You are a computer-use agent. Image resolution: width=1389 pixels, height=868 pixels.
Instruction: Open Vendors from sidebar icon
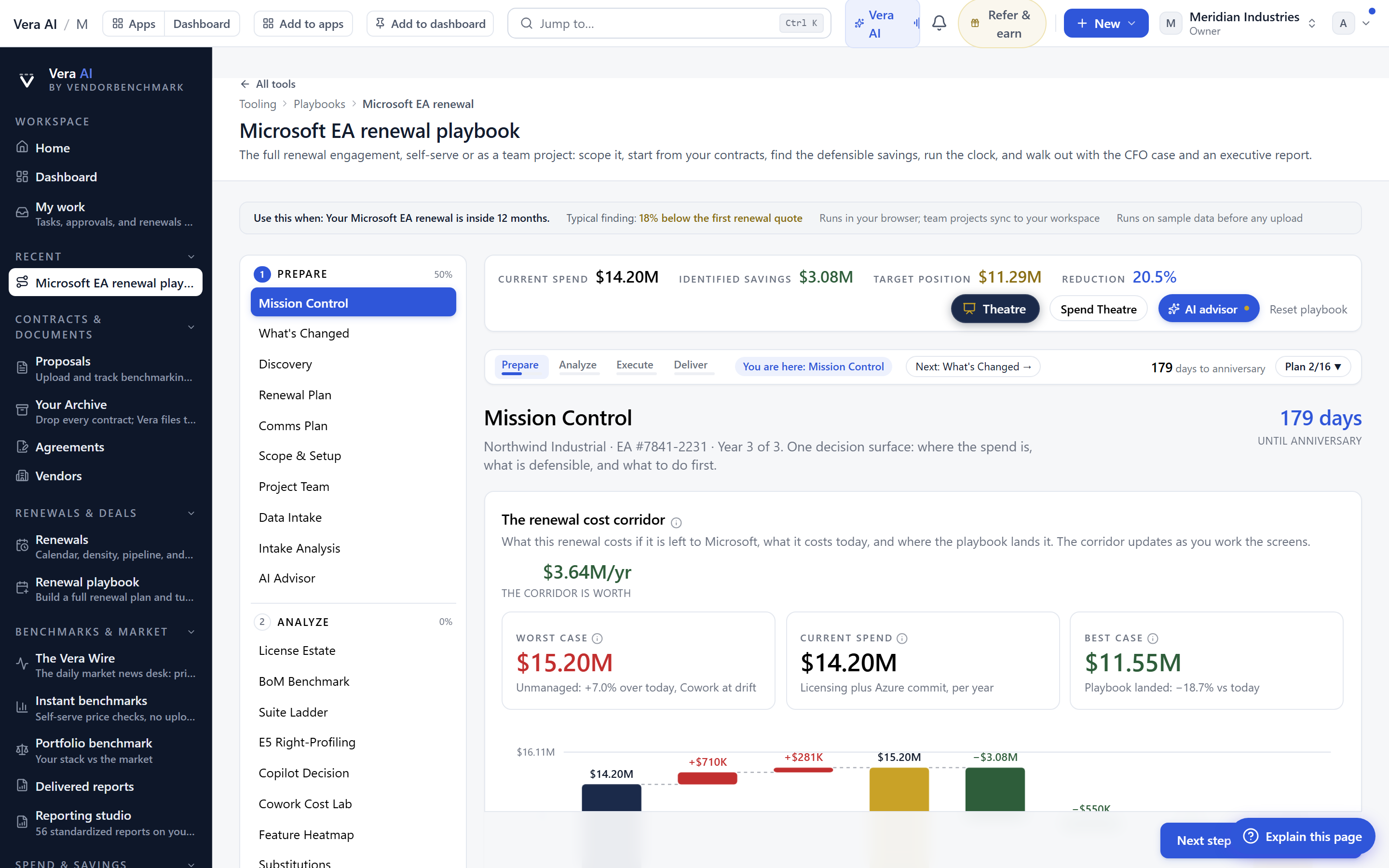coord(22,475)
